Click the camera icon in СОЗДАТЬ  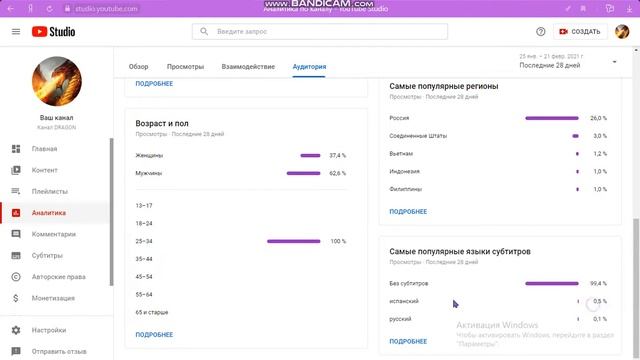563,31
